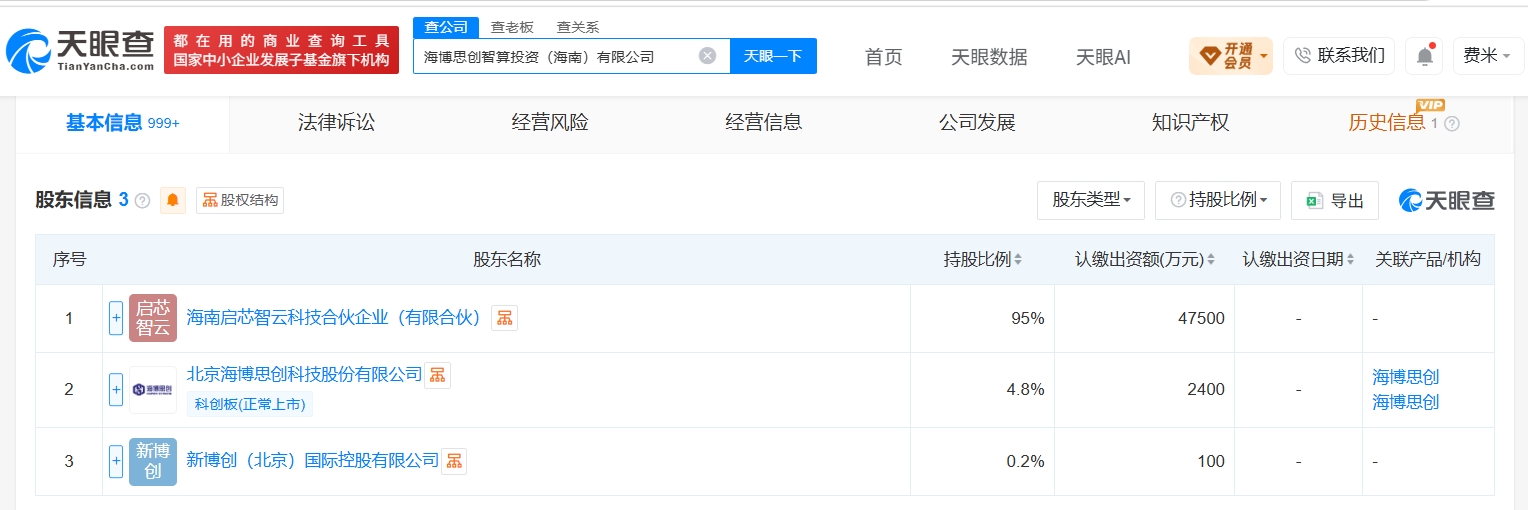
Task: Sort by 持股比例 column arrows
Action: point(1018,260)
